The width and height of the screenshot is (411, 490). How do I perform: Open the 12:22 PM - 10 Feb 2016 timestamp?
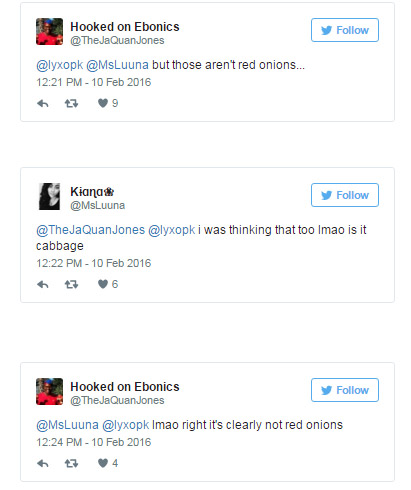94,263
